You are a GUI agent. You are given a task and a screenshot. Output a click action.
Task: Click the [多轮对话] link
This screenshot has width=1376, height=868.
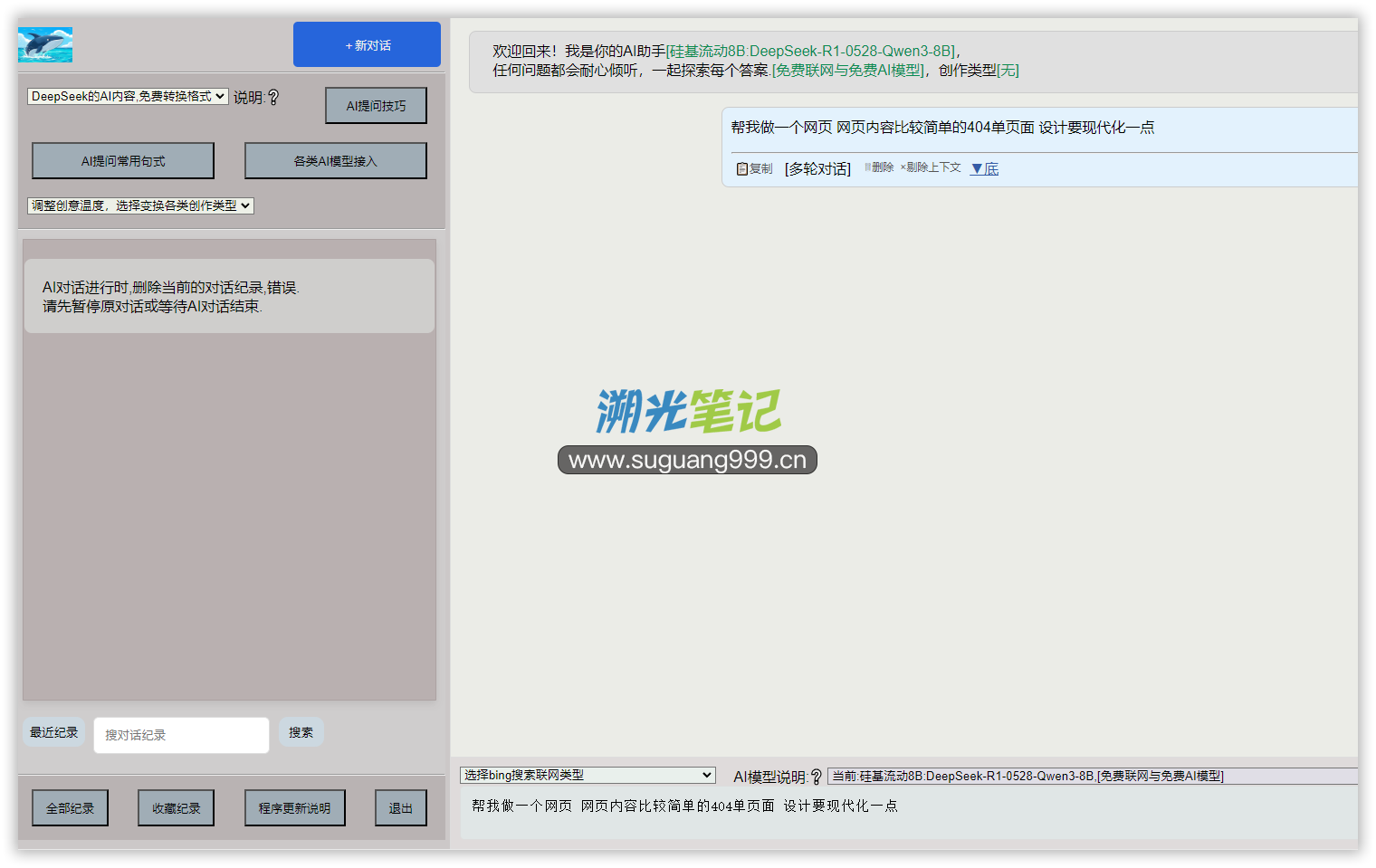point(817,168)
